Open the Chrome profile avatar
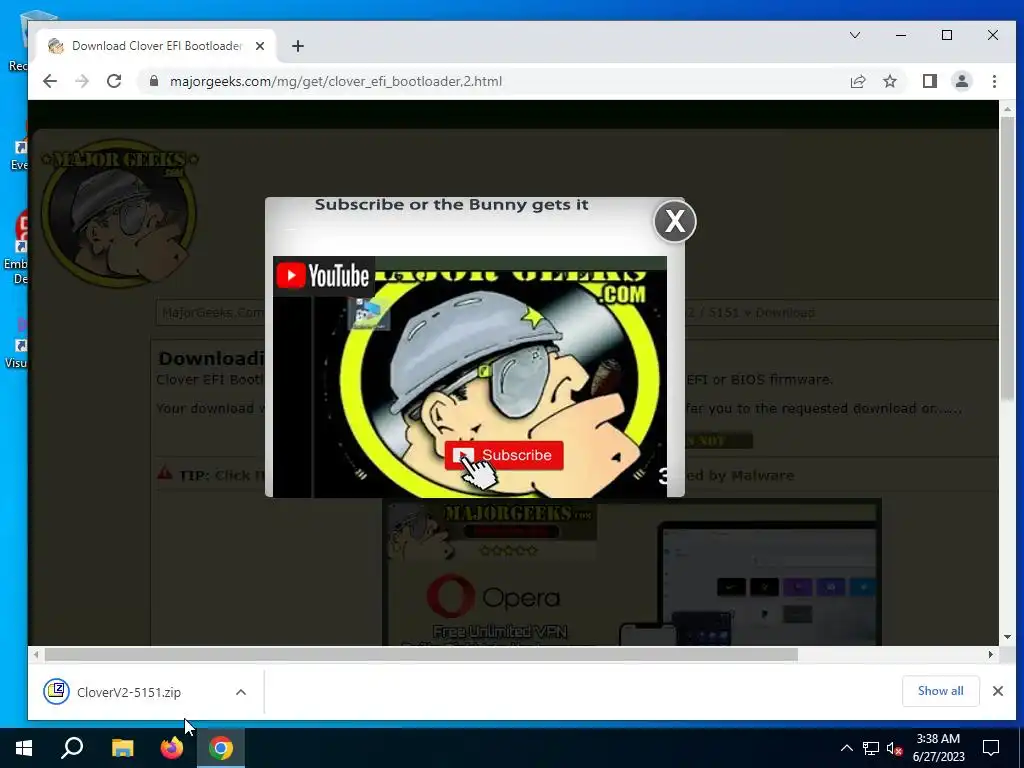 point(961,81)
